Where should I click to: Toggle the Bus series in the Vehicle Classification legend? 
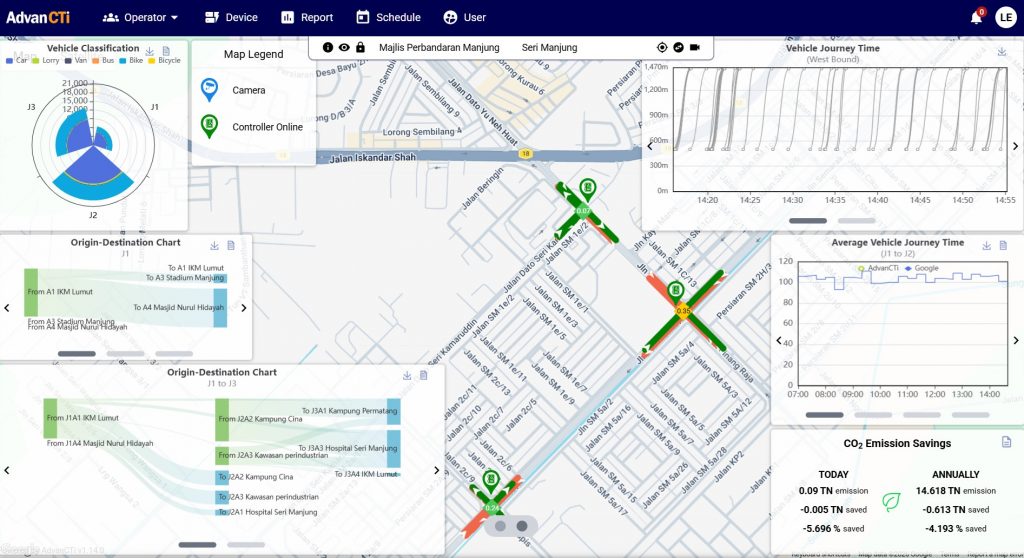(103, 60)
